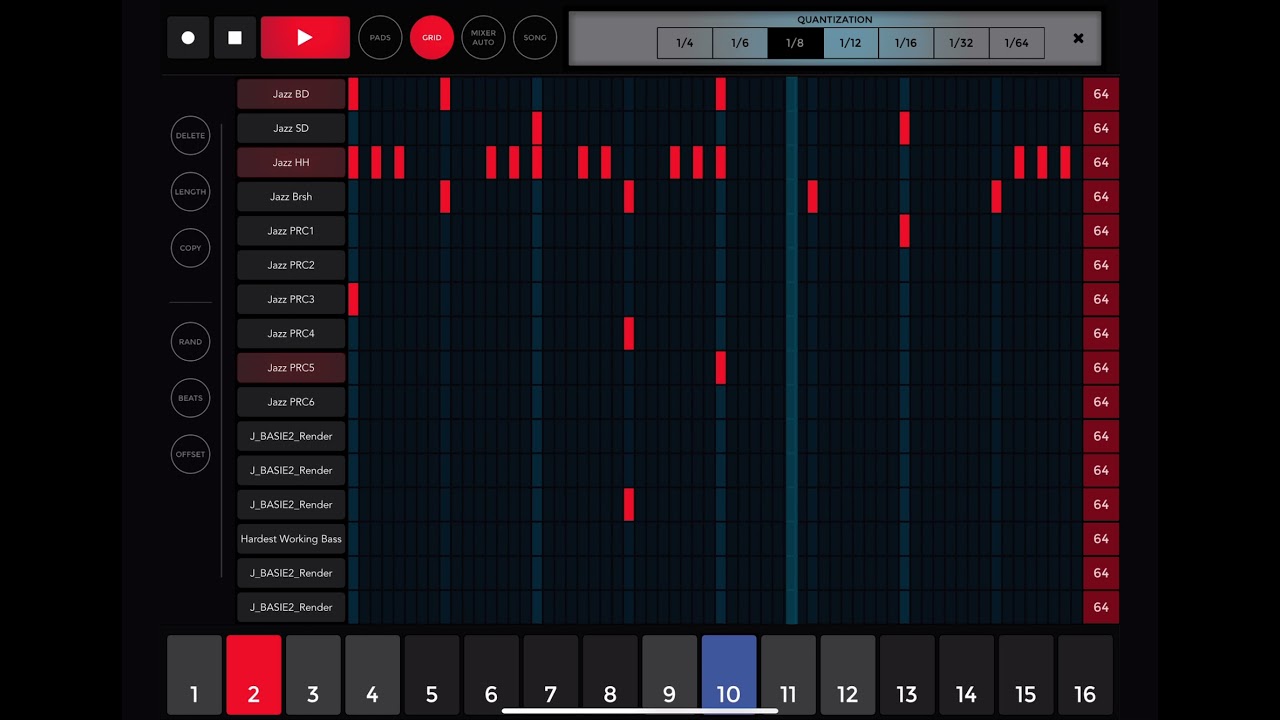Select the Jazz HH track
The width and height of the screenshot is (1280, 720).
click(291, 162)
